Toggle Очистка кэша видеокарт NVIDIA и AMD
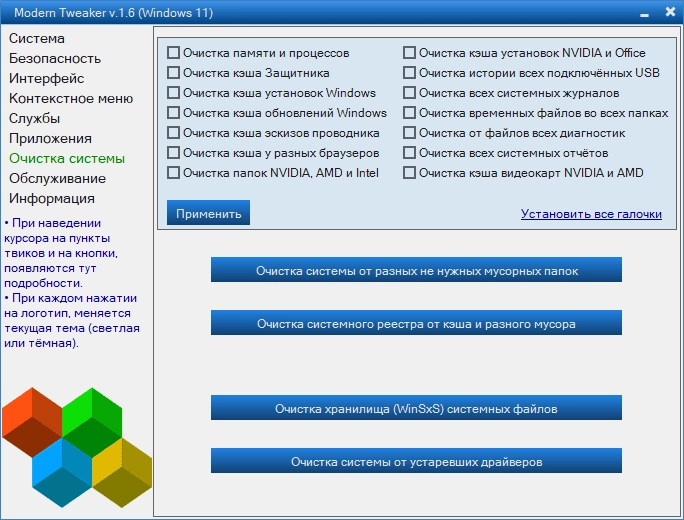Screen dimensions: 684x520 tap(409, 173)
